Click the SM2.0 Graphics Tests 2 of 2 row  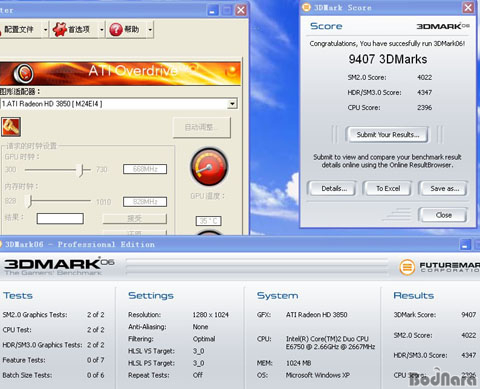click(x=53, y=315)
